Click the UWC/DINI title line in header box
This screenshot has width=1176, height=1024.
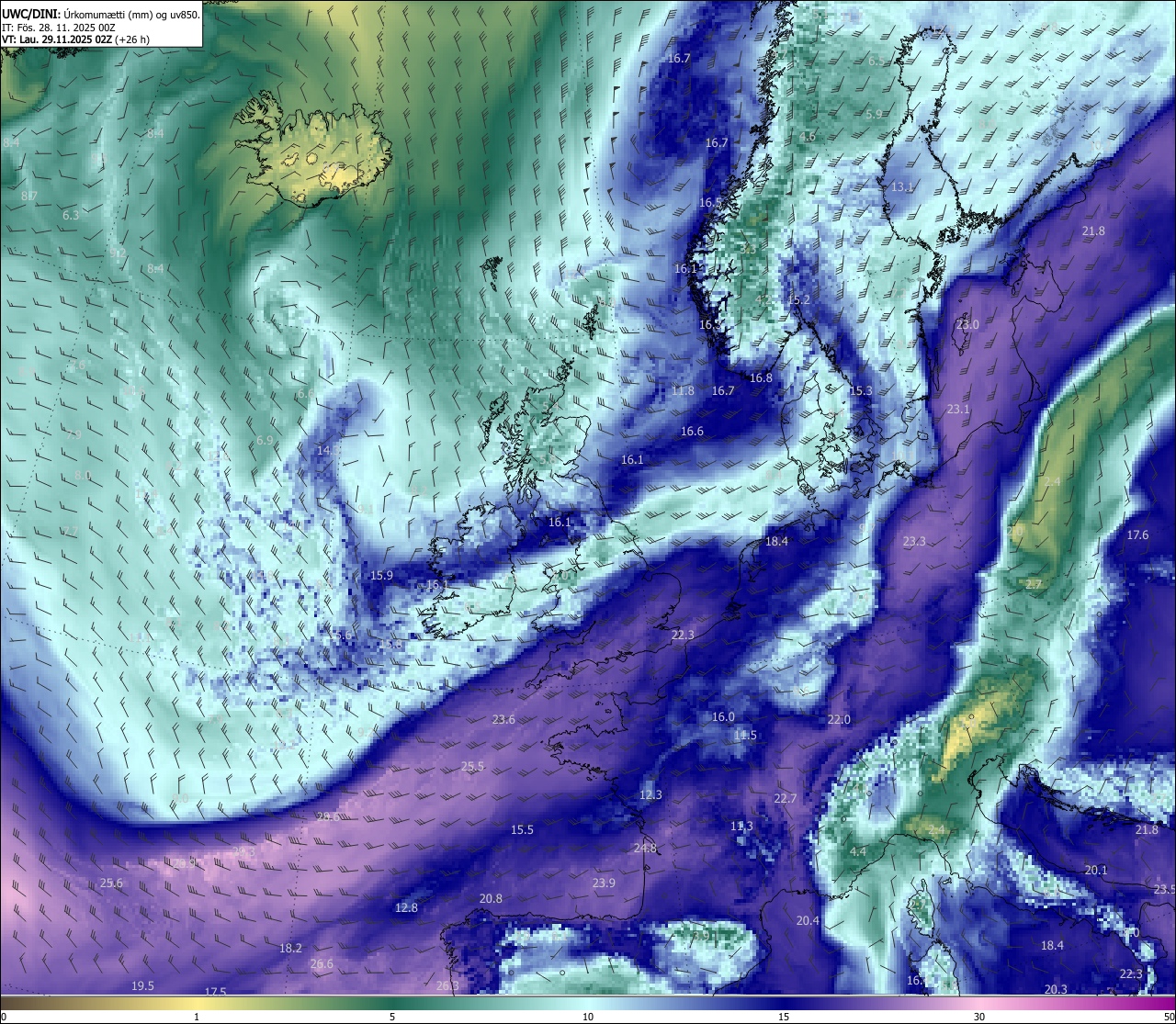(x=100, y=15)
